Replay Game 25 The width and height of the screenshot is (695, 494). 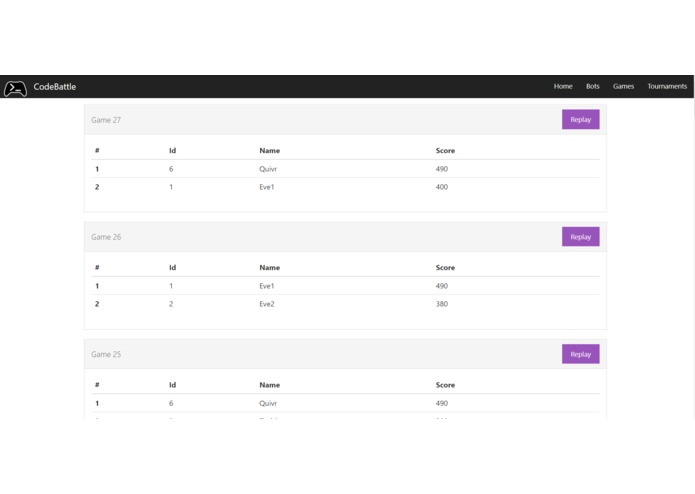click(581, 354)
